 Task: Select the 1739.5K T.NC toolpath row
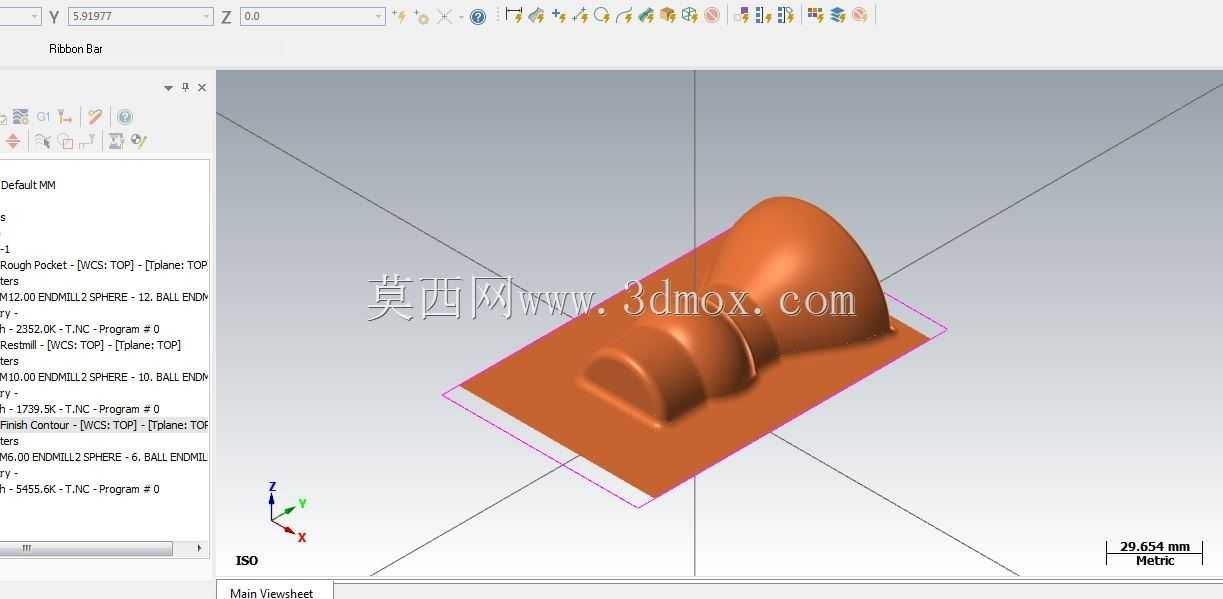(80, 409)
